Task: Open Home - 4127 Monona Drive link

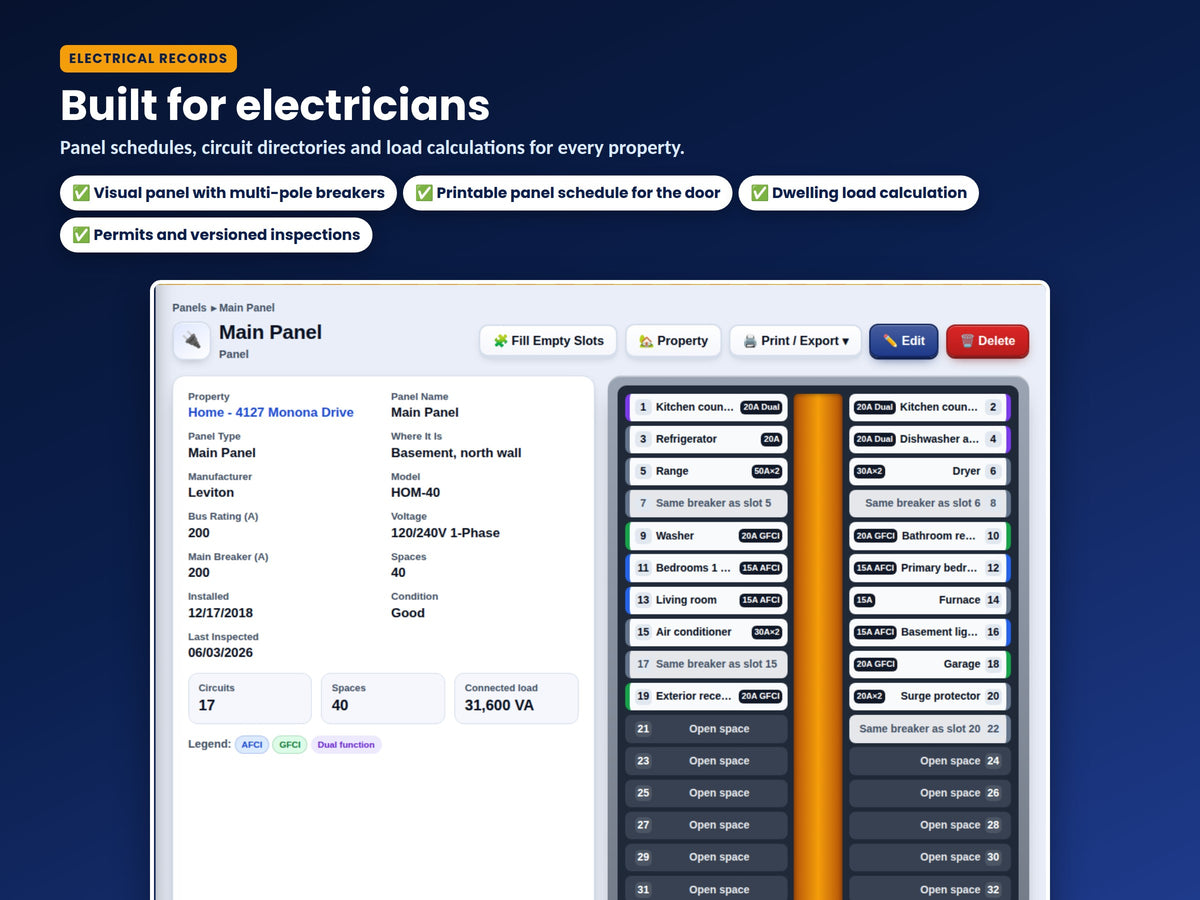Action: [x=271, y=412]
